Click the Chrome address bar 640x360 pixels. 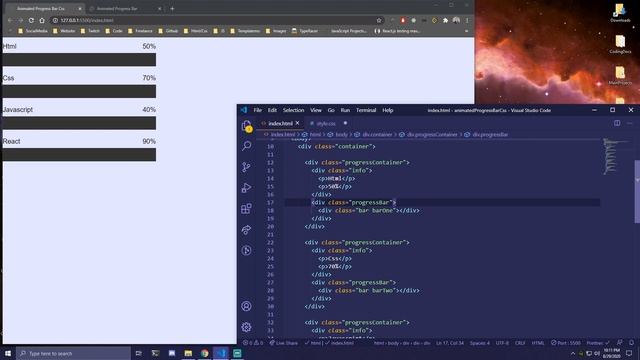tap(218, 20)
